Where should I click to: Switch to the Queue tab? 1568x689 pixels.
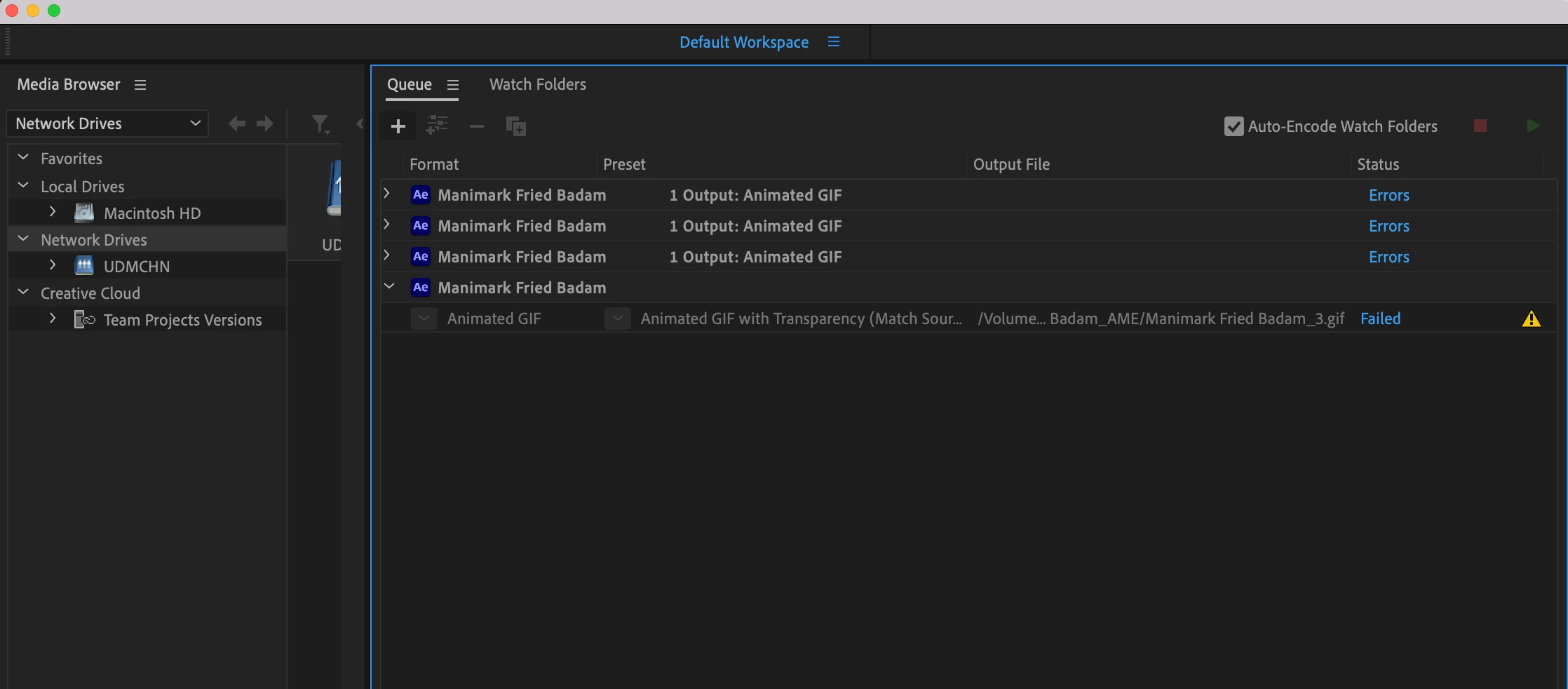(410, 85)
